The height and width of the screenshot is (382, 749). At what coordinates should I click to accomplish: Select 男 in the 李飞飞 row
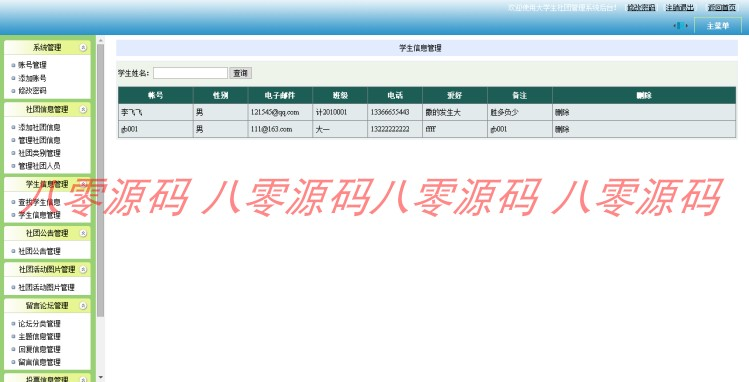pyautogui.click(x=221, y=113)
